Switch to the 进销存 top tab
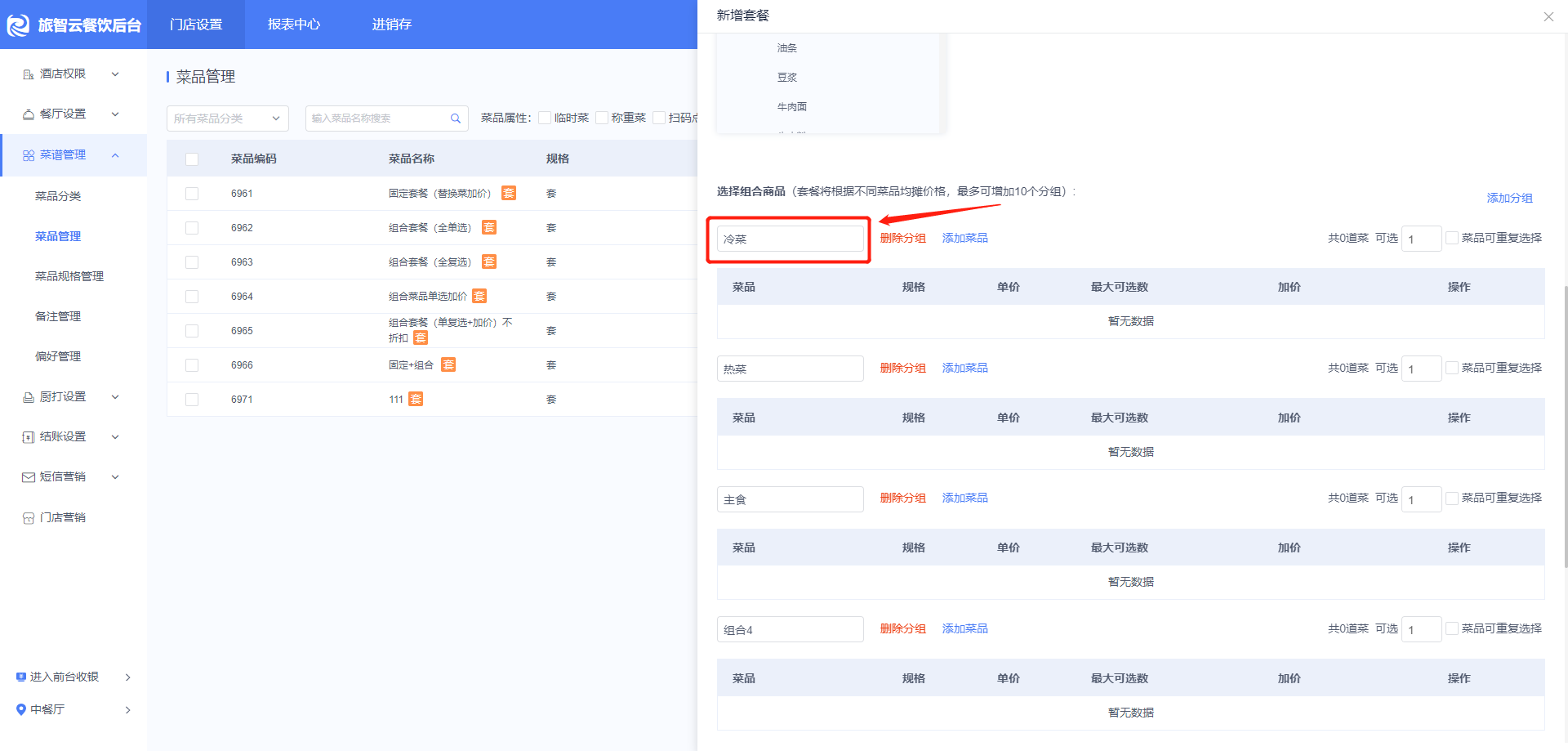This screenshot has height=751, width=1568. coord(392,25)
